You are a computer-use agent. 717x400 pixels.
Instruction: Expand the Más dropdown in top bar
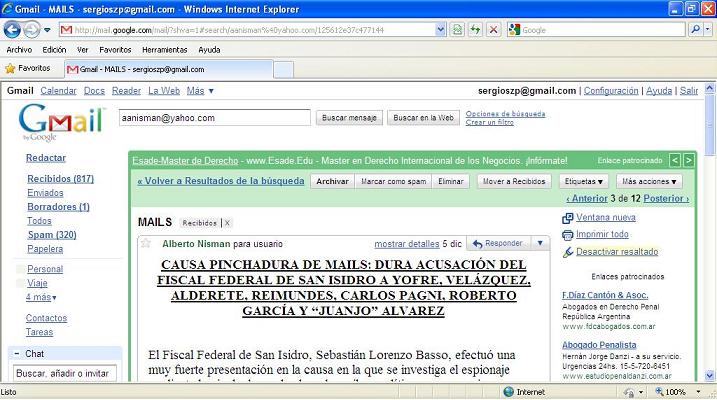[200, 91]
